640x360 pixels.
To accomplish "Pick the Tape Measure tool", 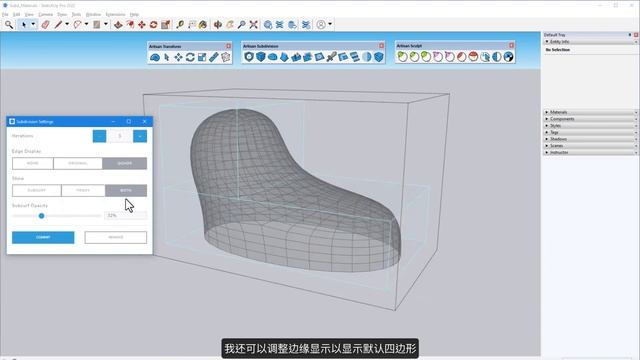I will pos(180,25).
